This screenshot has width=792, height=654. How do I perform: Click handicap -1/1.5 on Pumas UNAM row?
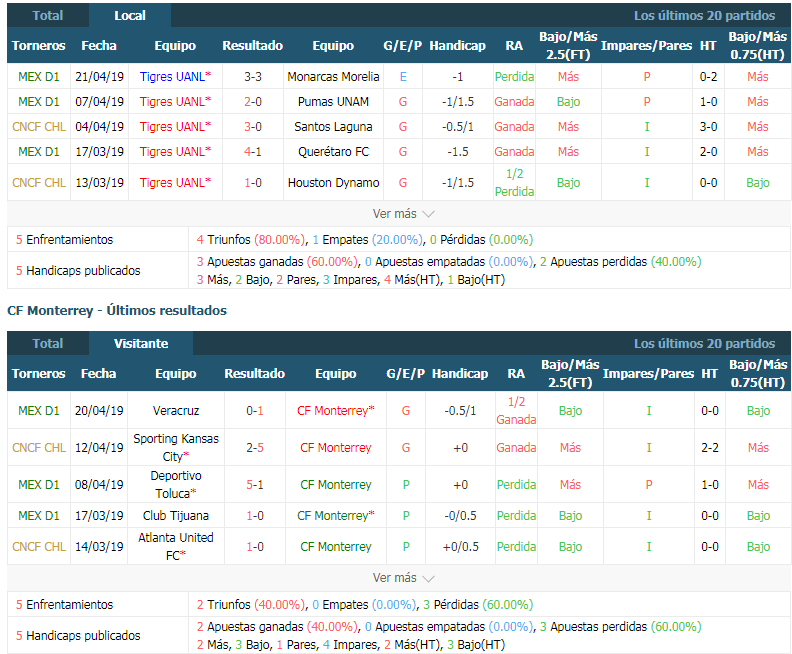[458, 102]
